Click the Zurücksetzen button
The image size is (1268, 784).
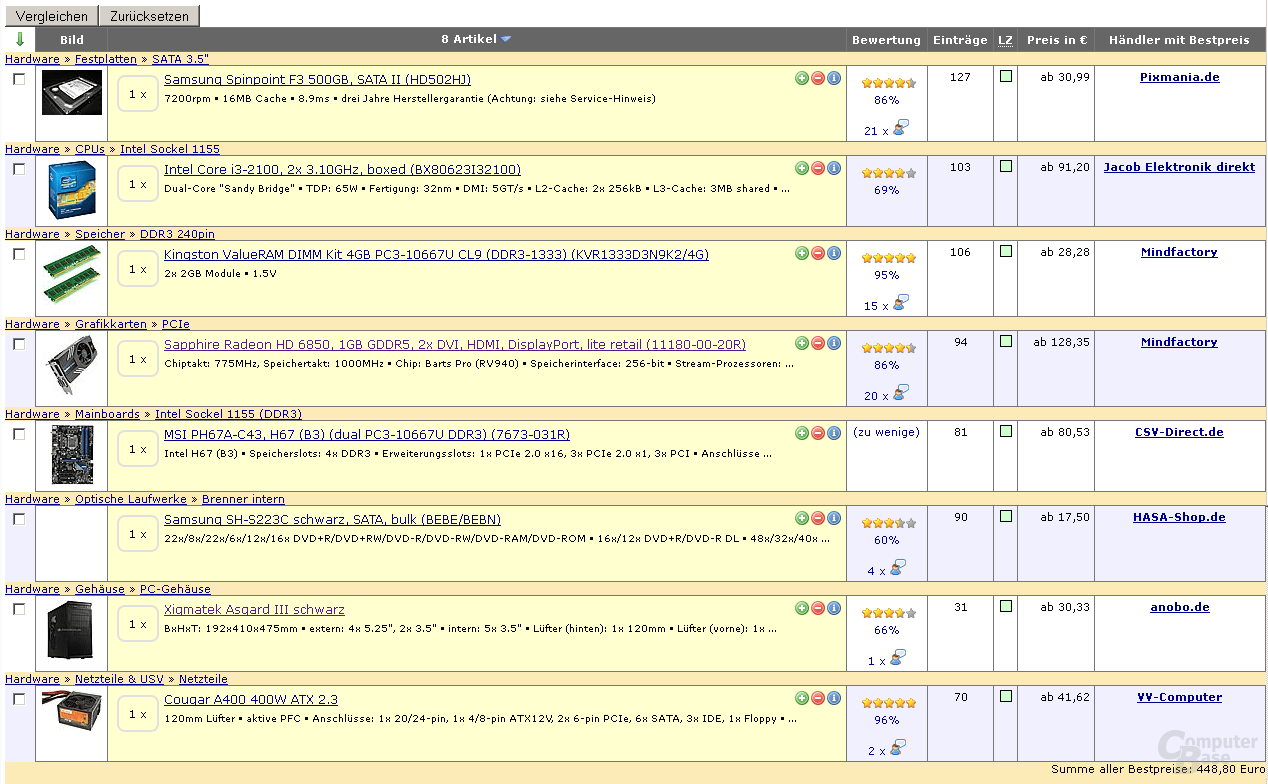click(149, 16)
